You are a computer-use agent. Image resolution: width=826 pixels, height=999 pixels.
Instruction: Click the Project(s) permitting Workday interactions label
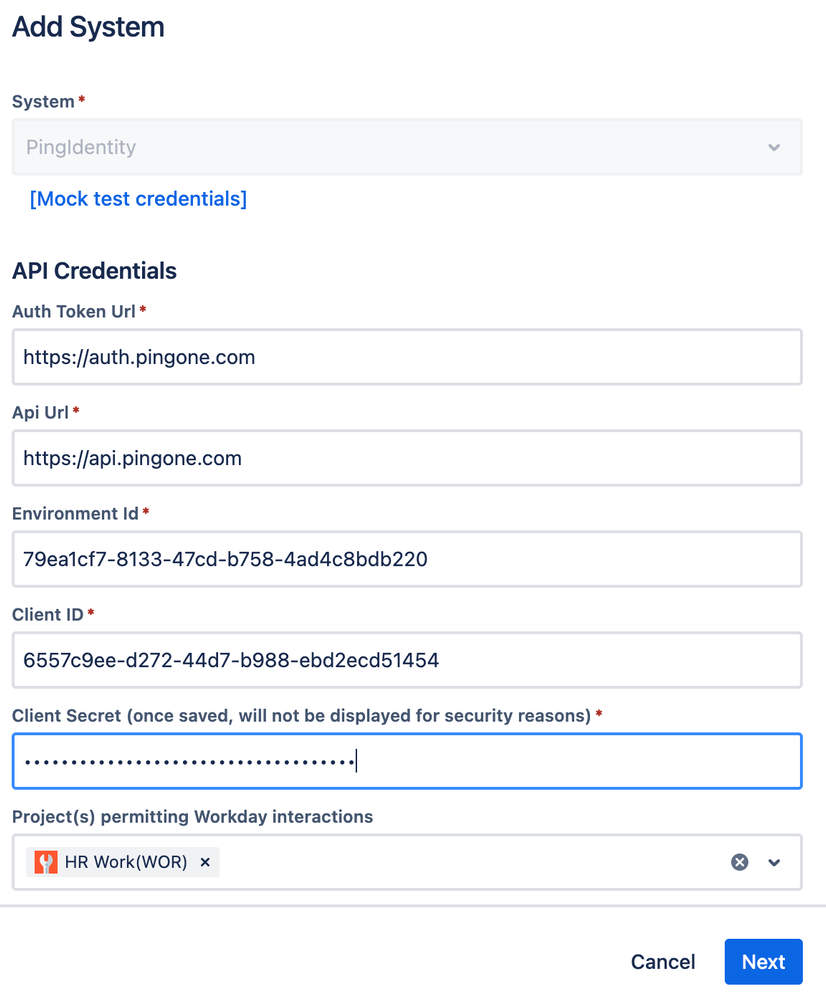[x=192, y=816]
